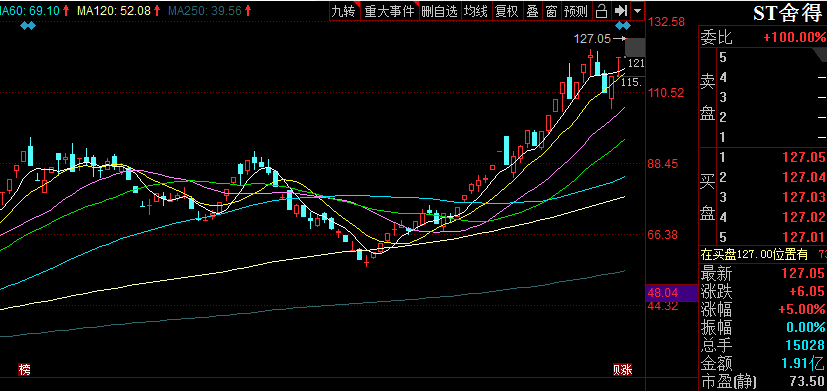827x391 pixels.
Task: Click the 叠 overlay button
Action: pos(533,11)
